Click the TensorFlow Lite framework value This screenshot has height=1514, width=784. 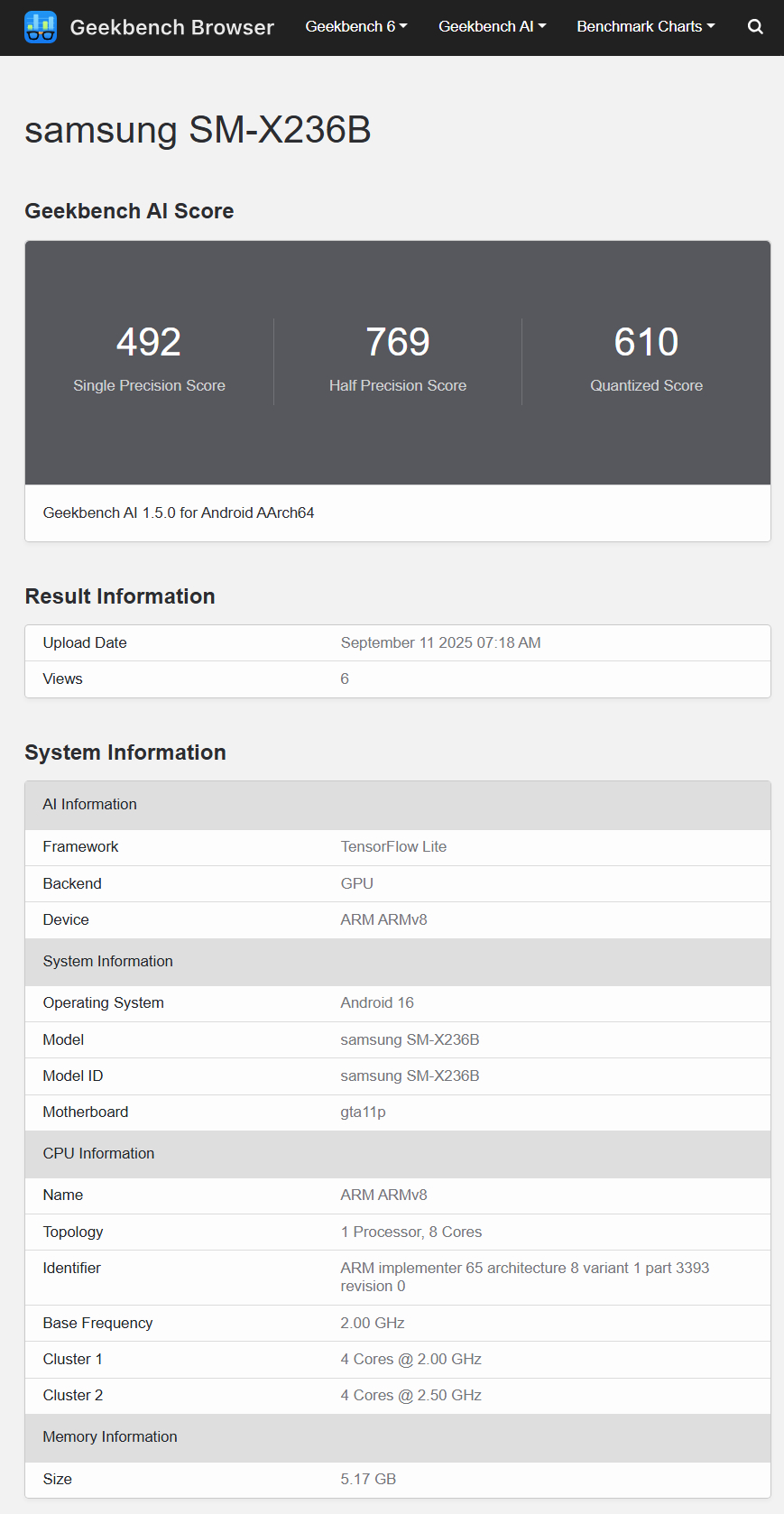tap(393, 846)
